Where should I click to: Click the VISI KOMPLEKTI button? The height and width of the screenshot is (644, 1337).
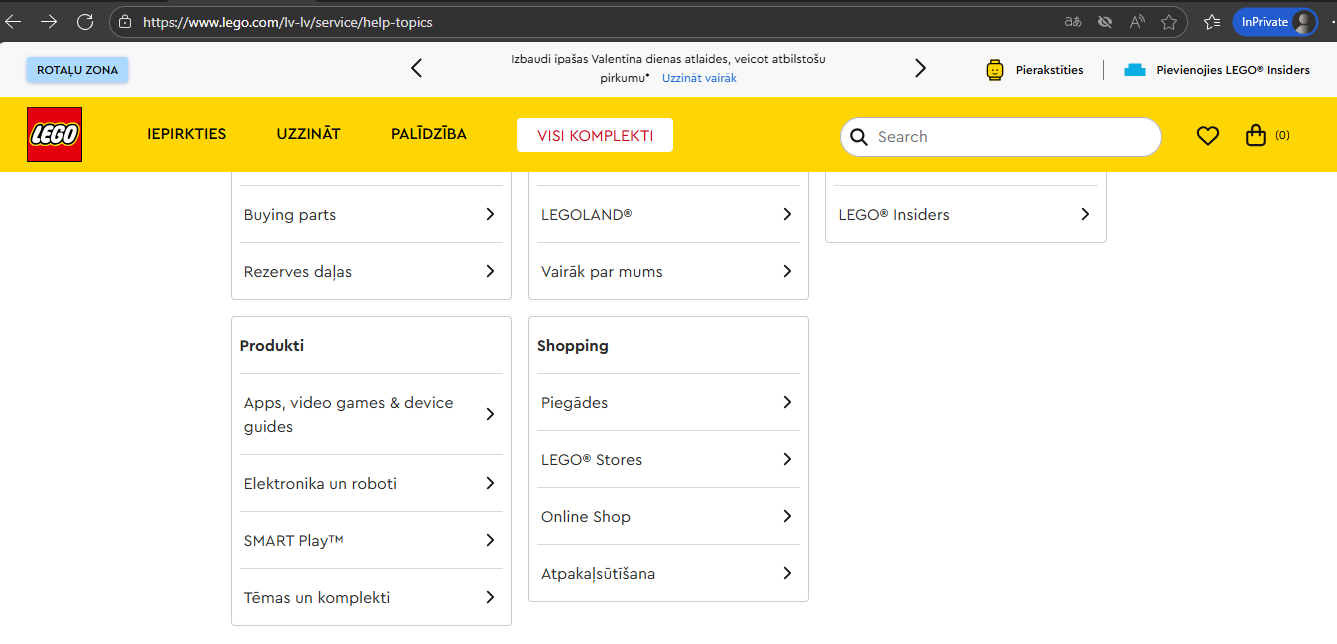[595, 136]
